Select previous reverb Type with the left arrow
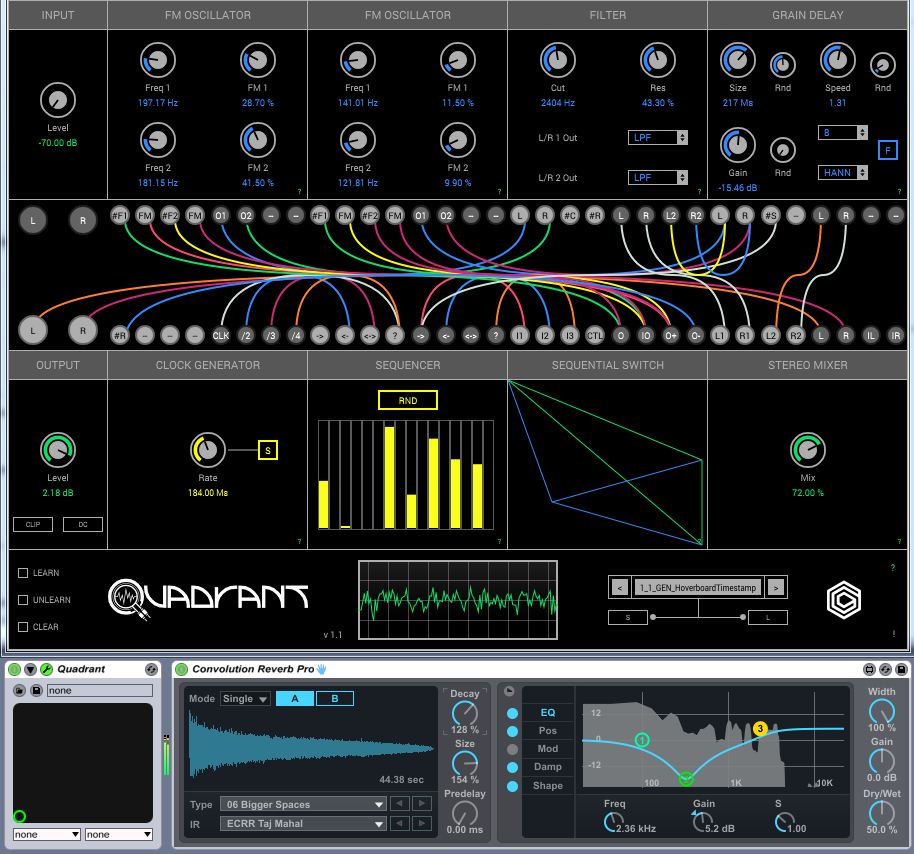914x854 pixels. coord(399,804)
